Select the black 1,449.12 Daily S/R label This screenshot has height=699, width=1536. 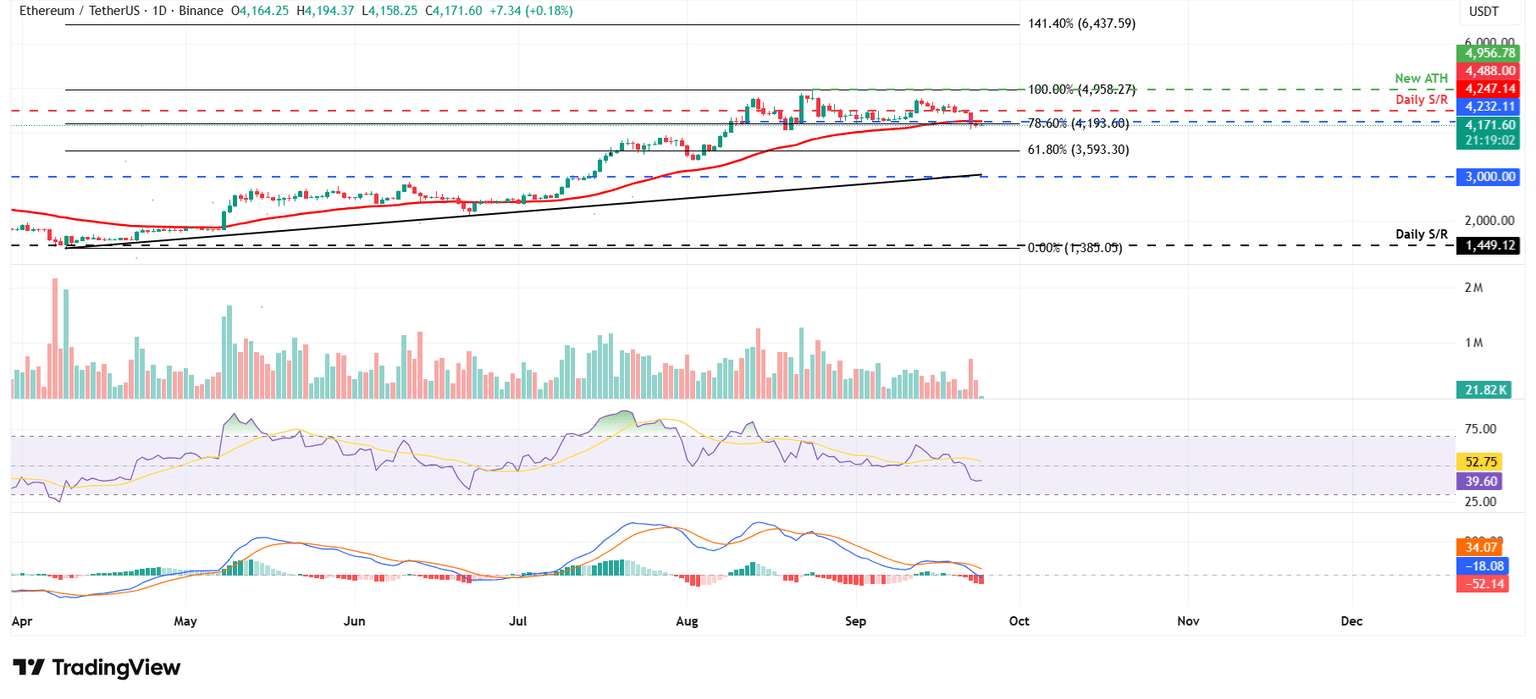point(1487,245)
